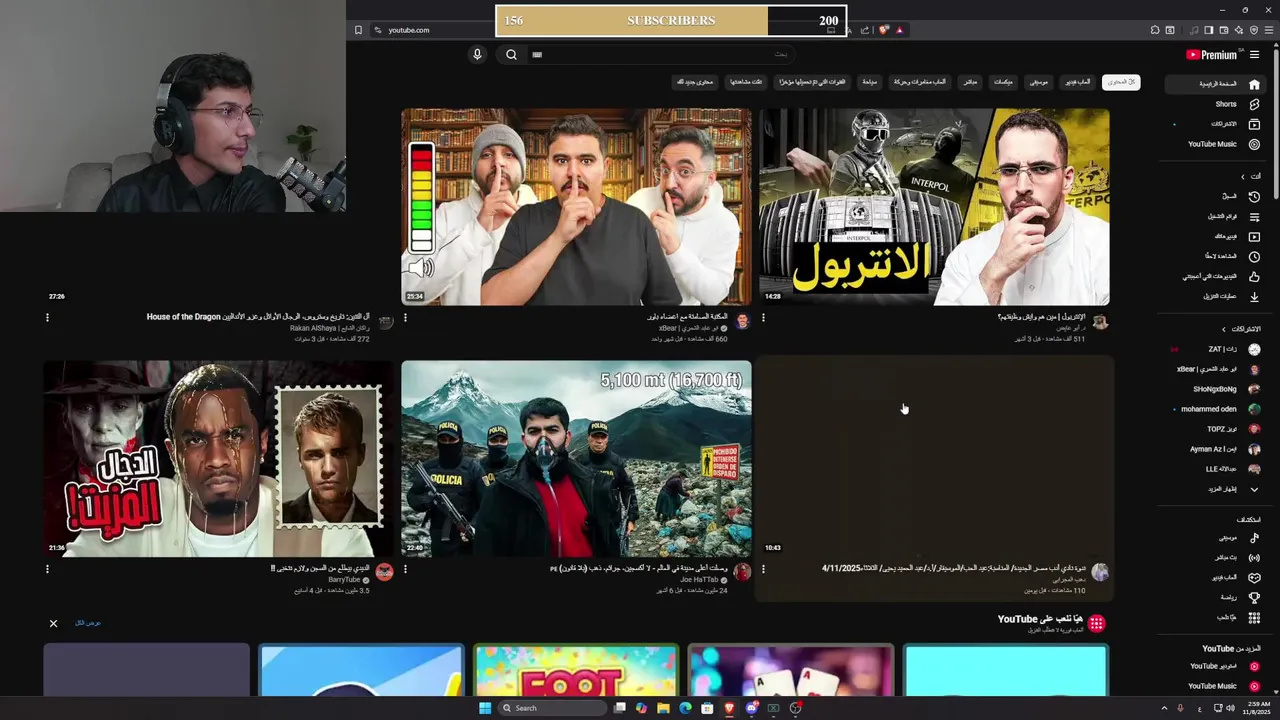
Task: Open options menu for the Joe HaTTab video
Action: tap(405, 569)
